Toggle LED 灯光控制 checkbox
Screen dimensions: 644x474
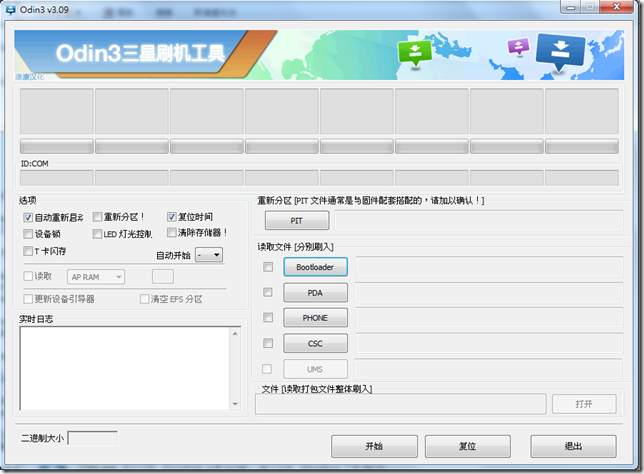click(97, 234)
